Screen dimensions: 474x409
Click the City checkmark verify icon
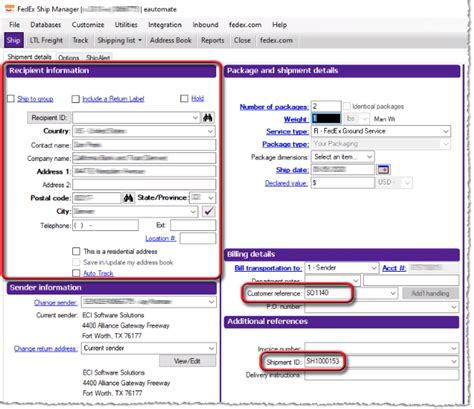click(209, 211)
